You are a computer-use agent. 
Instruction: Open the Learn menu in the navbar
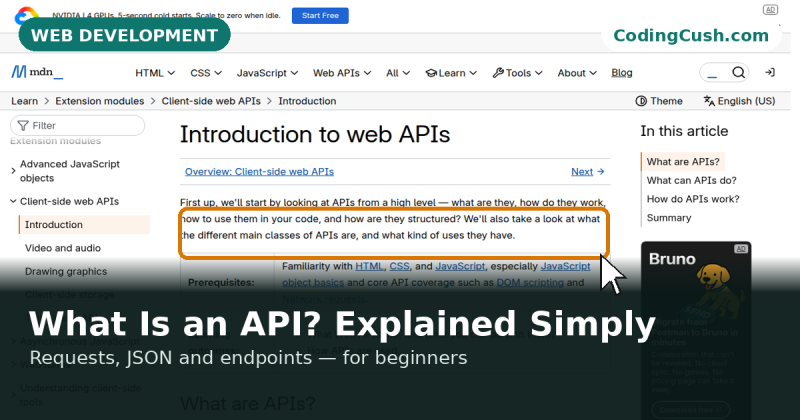click(451, 73)
